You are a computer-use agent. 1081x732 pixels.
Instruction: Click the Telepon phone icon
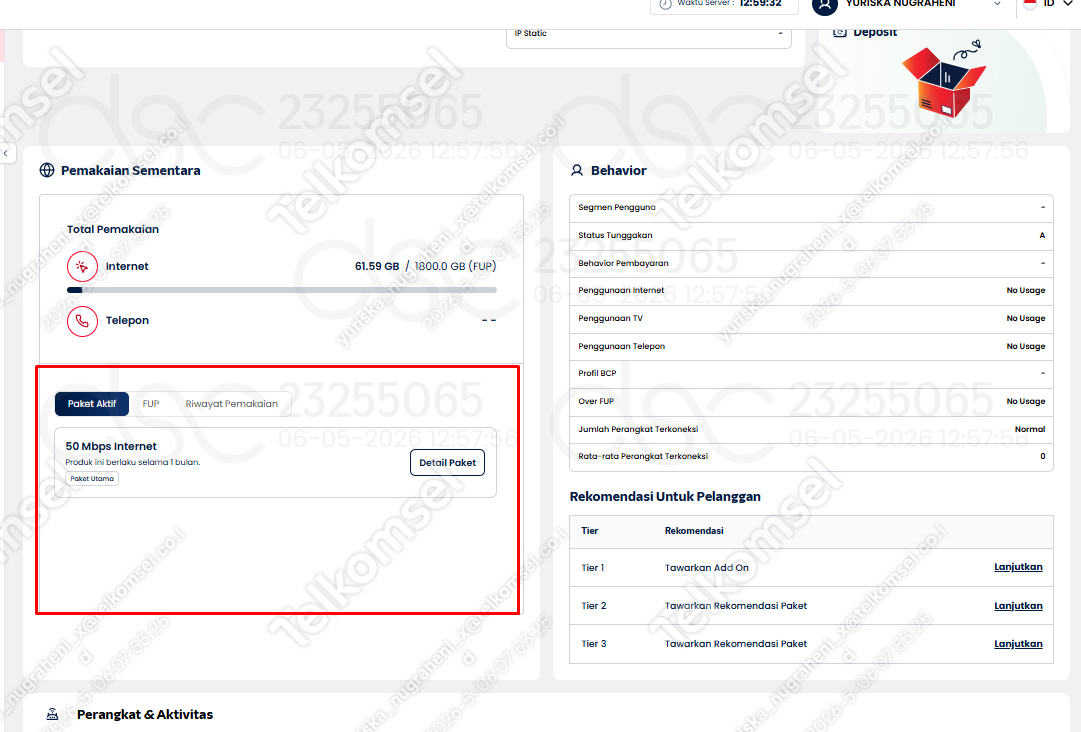82,321
